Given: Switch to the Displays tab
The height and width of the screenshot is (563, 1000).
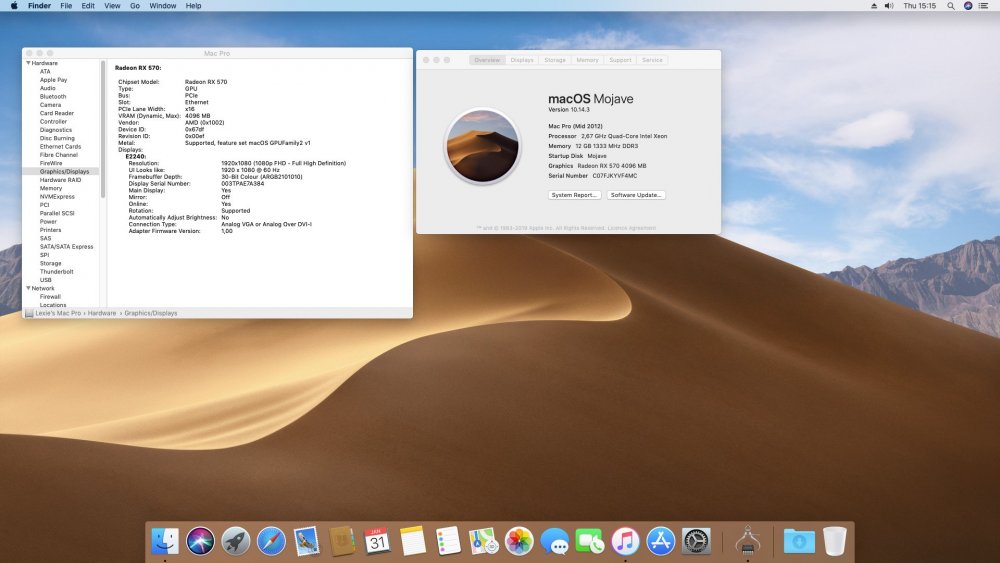Looking at the screenshot, I should (522, 60).
